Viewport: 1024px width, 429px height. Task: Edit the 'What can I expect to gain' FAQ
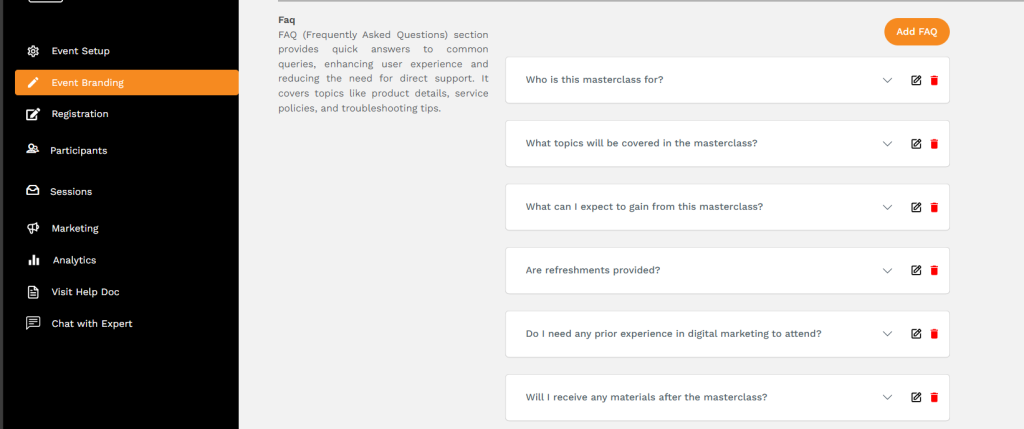916,207
